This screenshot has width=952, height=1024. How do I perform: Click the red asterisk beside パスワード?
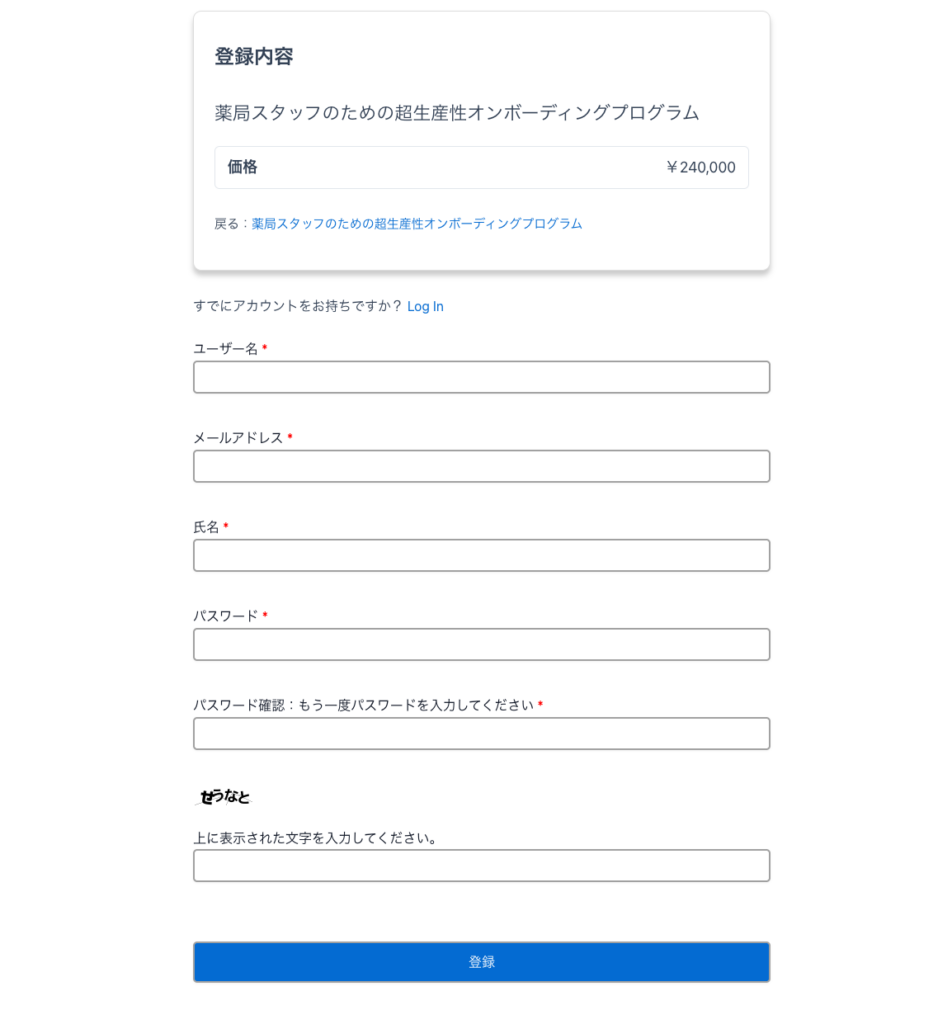(x=263, y=616)
